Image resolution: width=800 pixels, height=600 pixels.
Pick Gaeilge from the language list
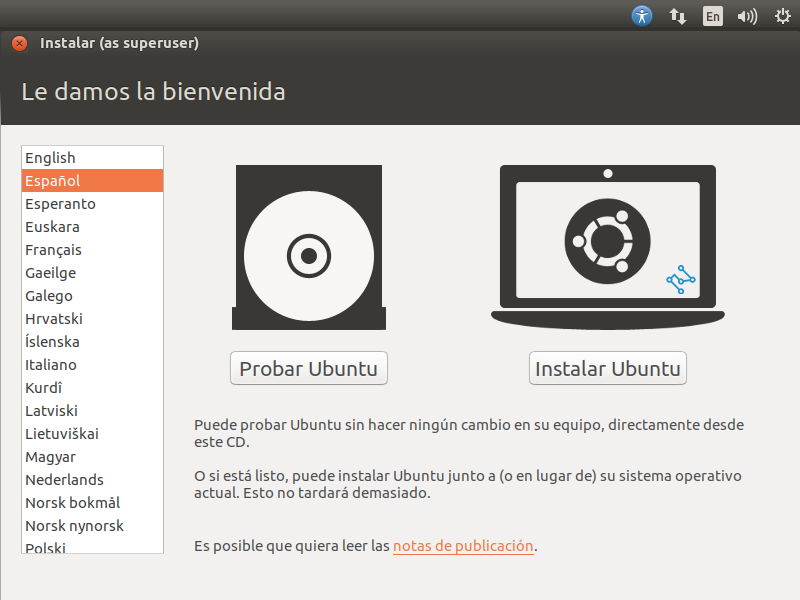coord(92,272)
